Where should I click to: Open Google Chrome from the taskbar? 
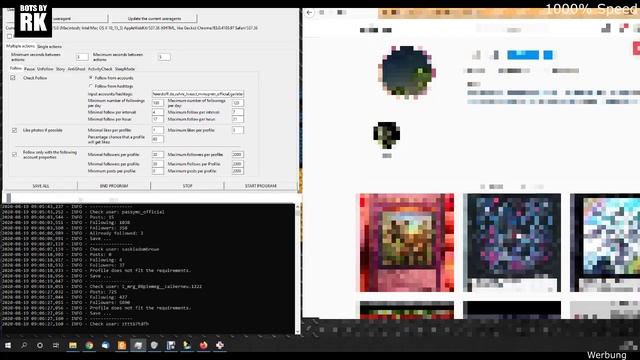pyautogui.click(x=89, y=345)
